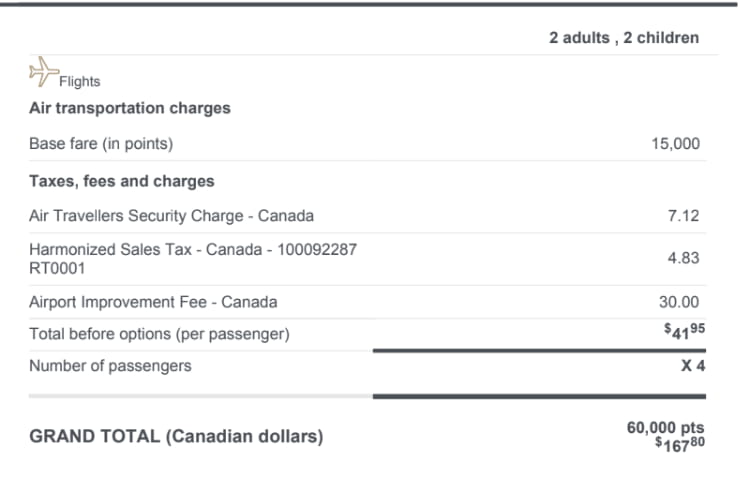Image resolution: width=751 pixels, height=492 pixels.
Task: Click the 4.83 sales tax amount
Action: (x=683, y=258)
